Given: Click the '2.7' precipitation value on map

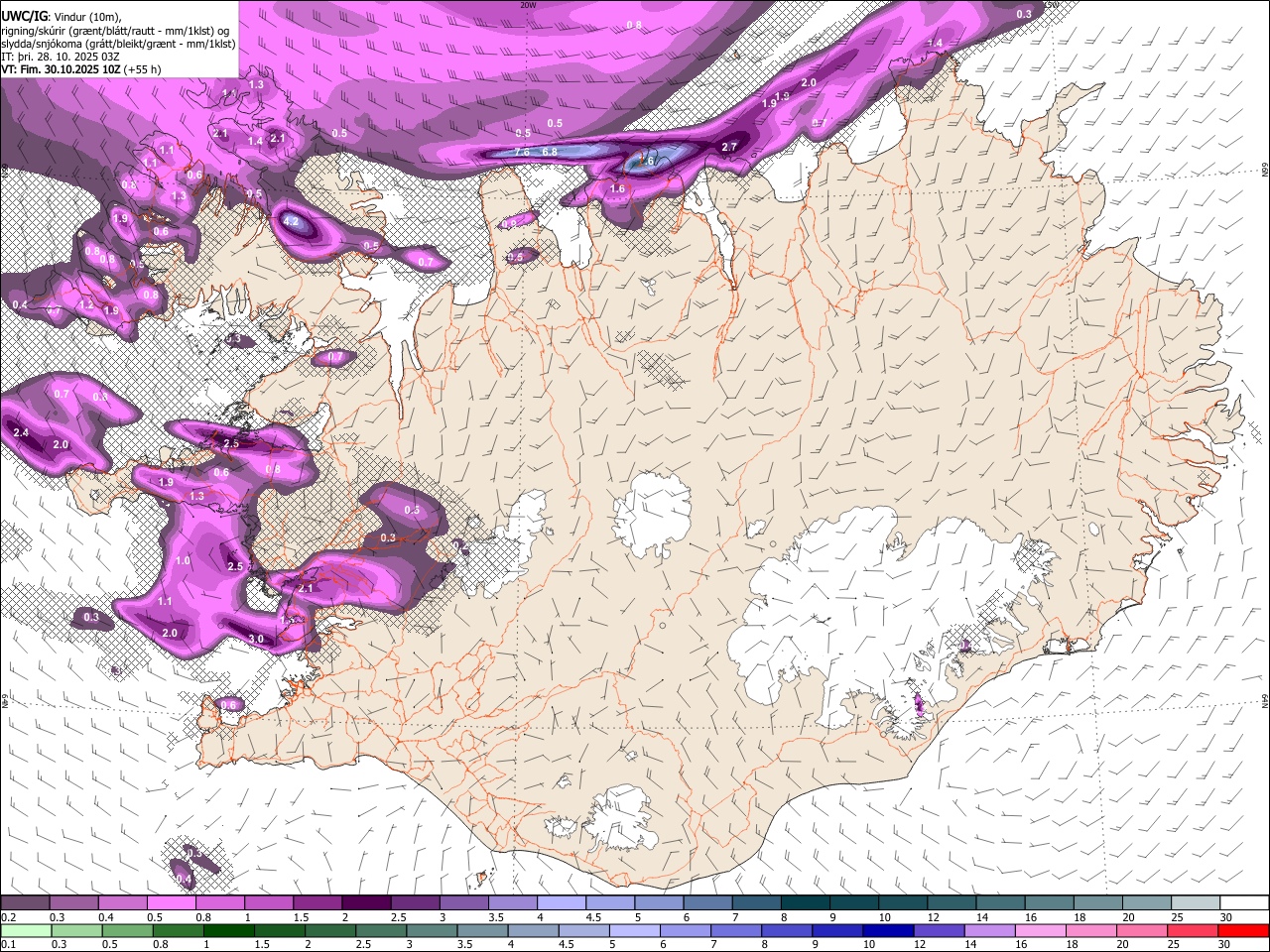Looking at the screenshot, I should click(x=729, y=147).
